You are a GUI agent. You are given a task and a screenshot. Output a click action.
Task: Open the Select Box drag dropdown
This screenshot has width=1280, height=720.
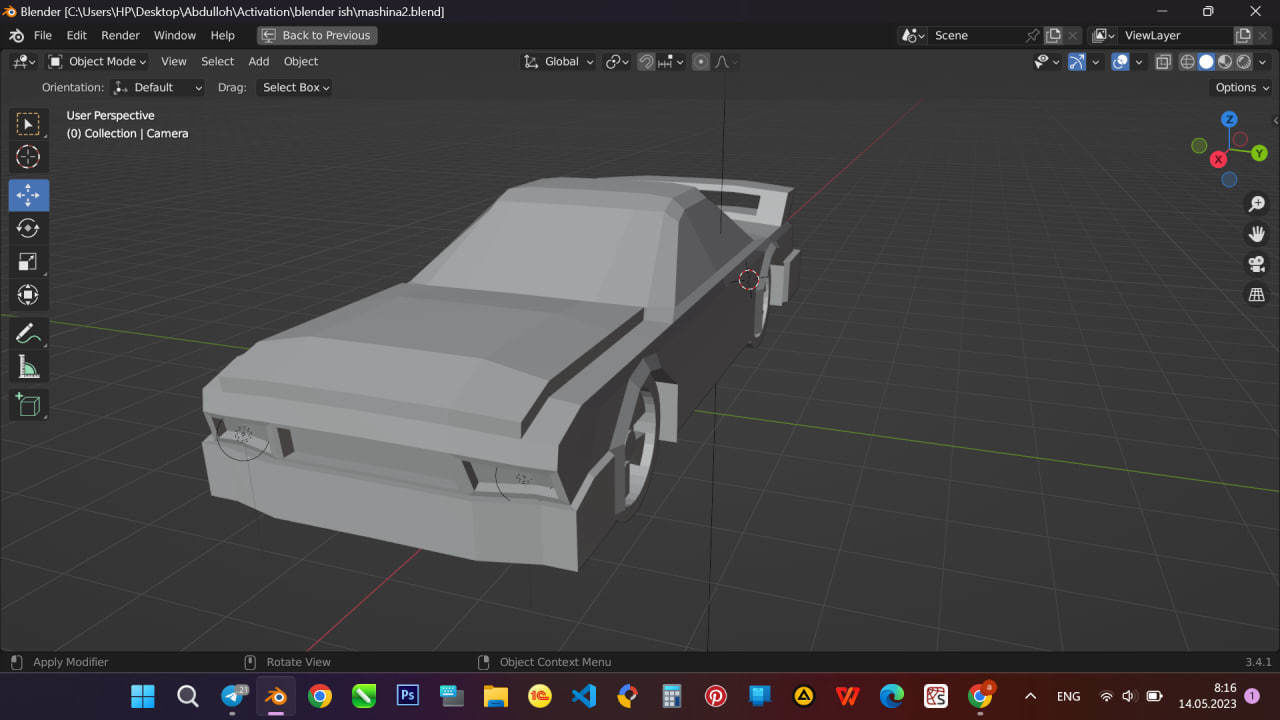(294, 87)
